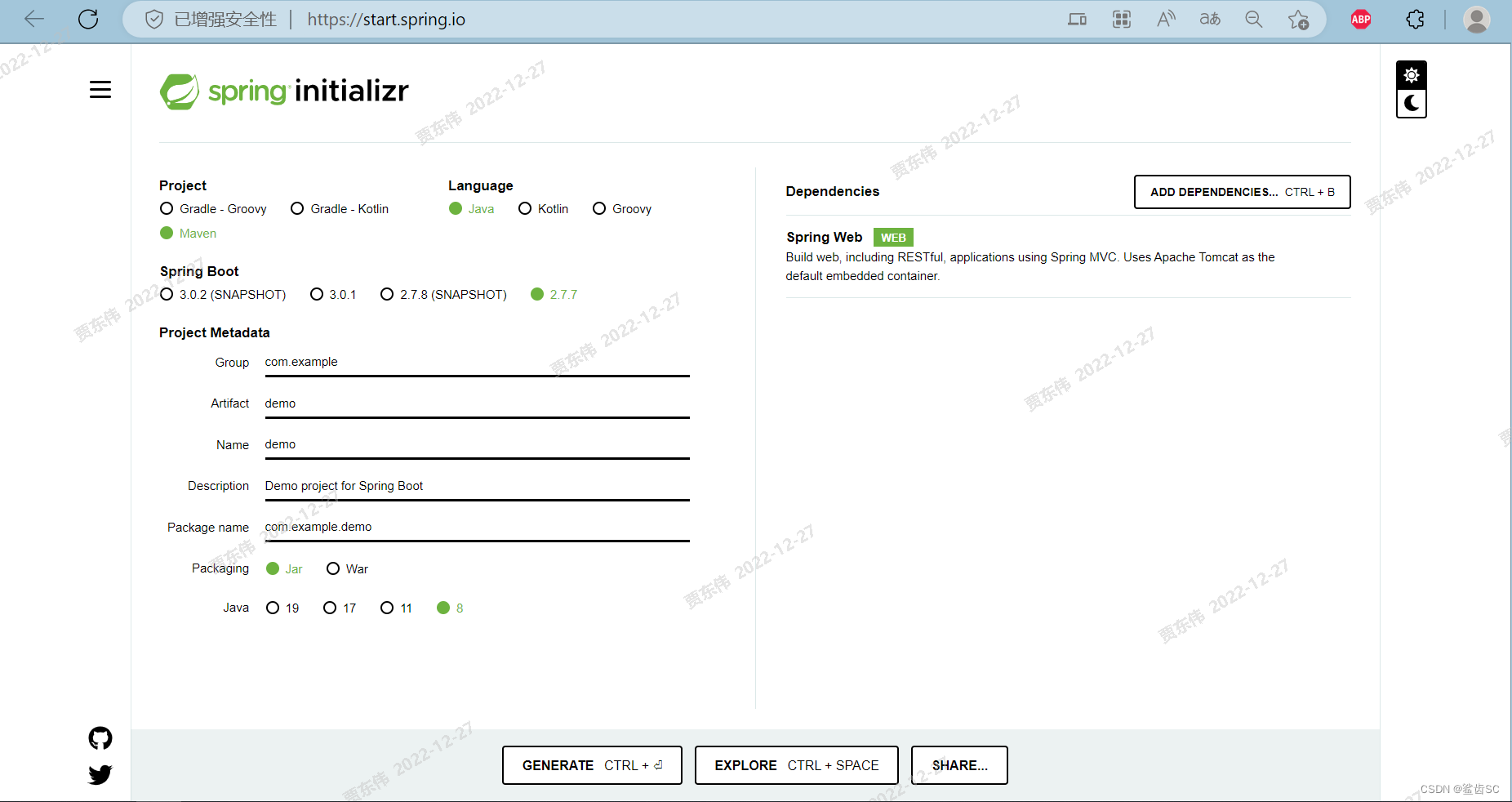
Task: Select Java version 19
Action: (x=282, y=608)
